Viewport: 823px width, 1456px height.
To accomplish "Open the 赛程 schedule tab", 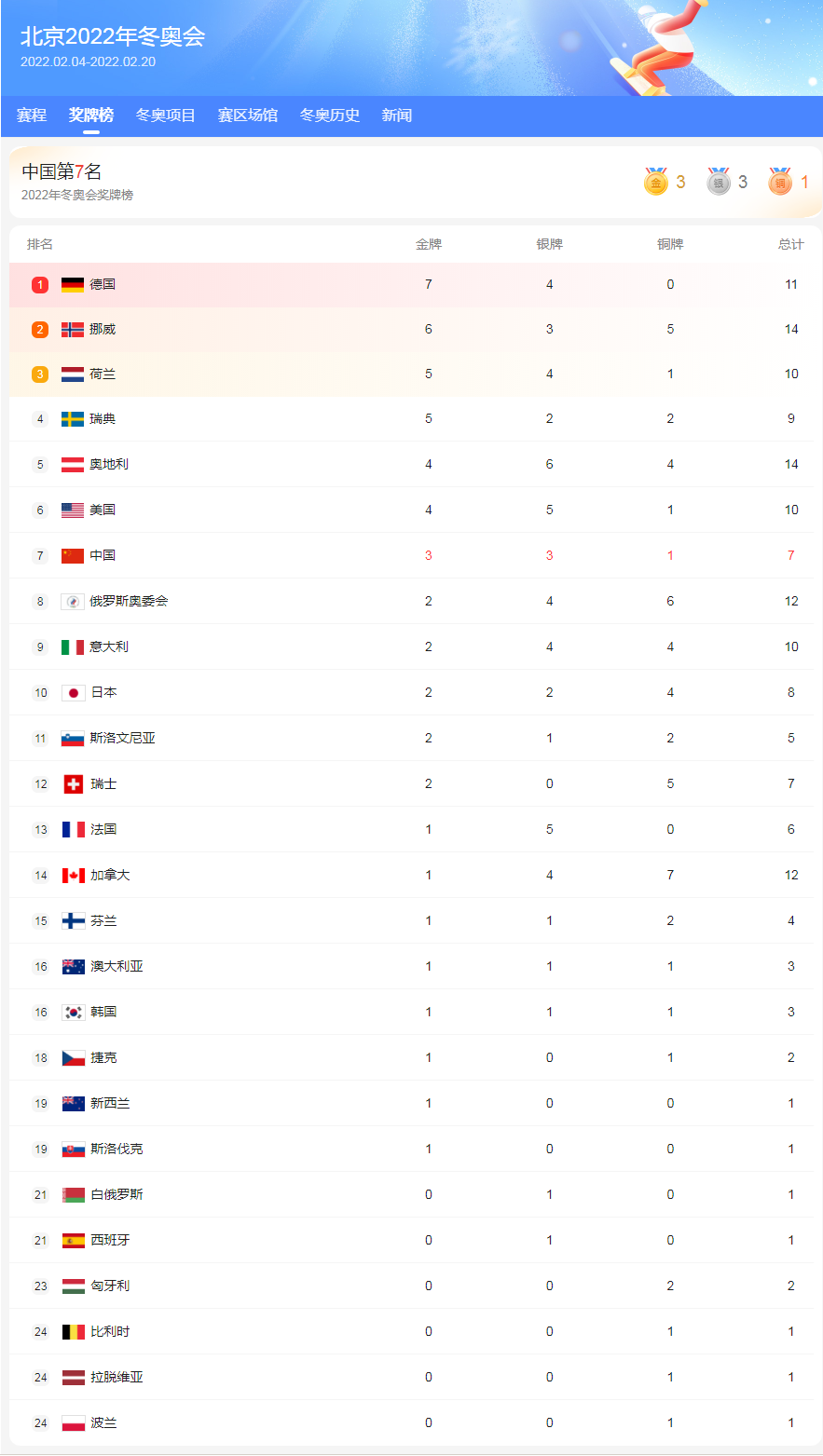I will click(x=32, y=116).
